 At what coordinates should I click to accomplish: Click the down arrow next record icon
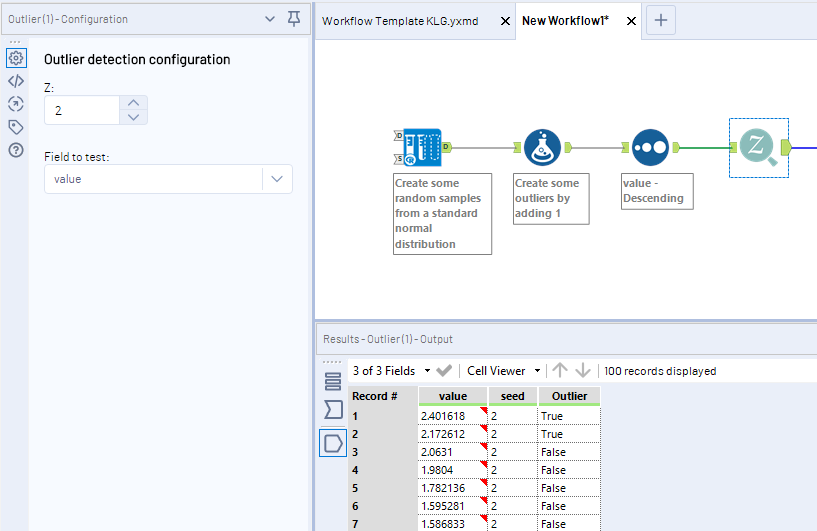(583, 371)
